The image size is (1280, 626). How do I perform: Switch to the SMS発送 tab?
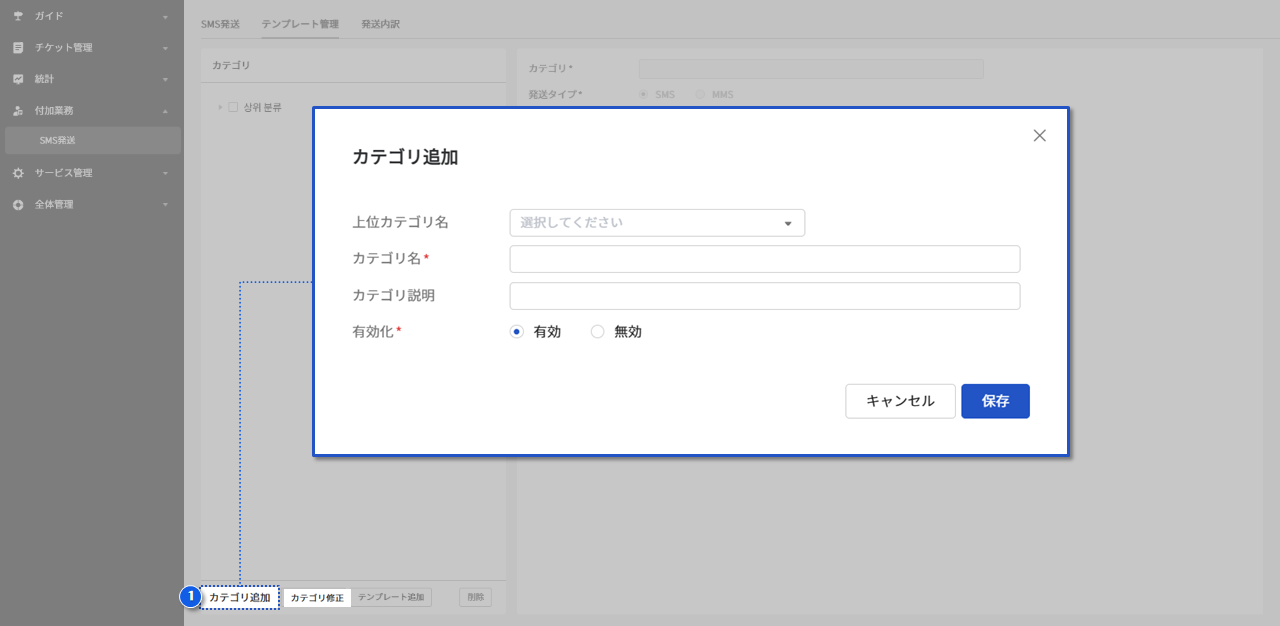(220, 24)
